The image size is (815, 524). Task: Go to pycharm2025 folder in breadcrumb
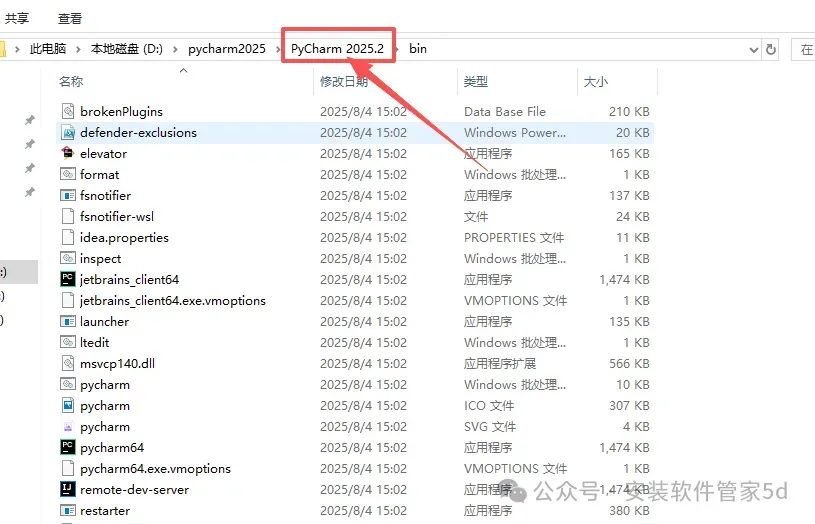227,49
